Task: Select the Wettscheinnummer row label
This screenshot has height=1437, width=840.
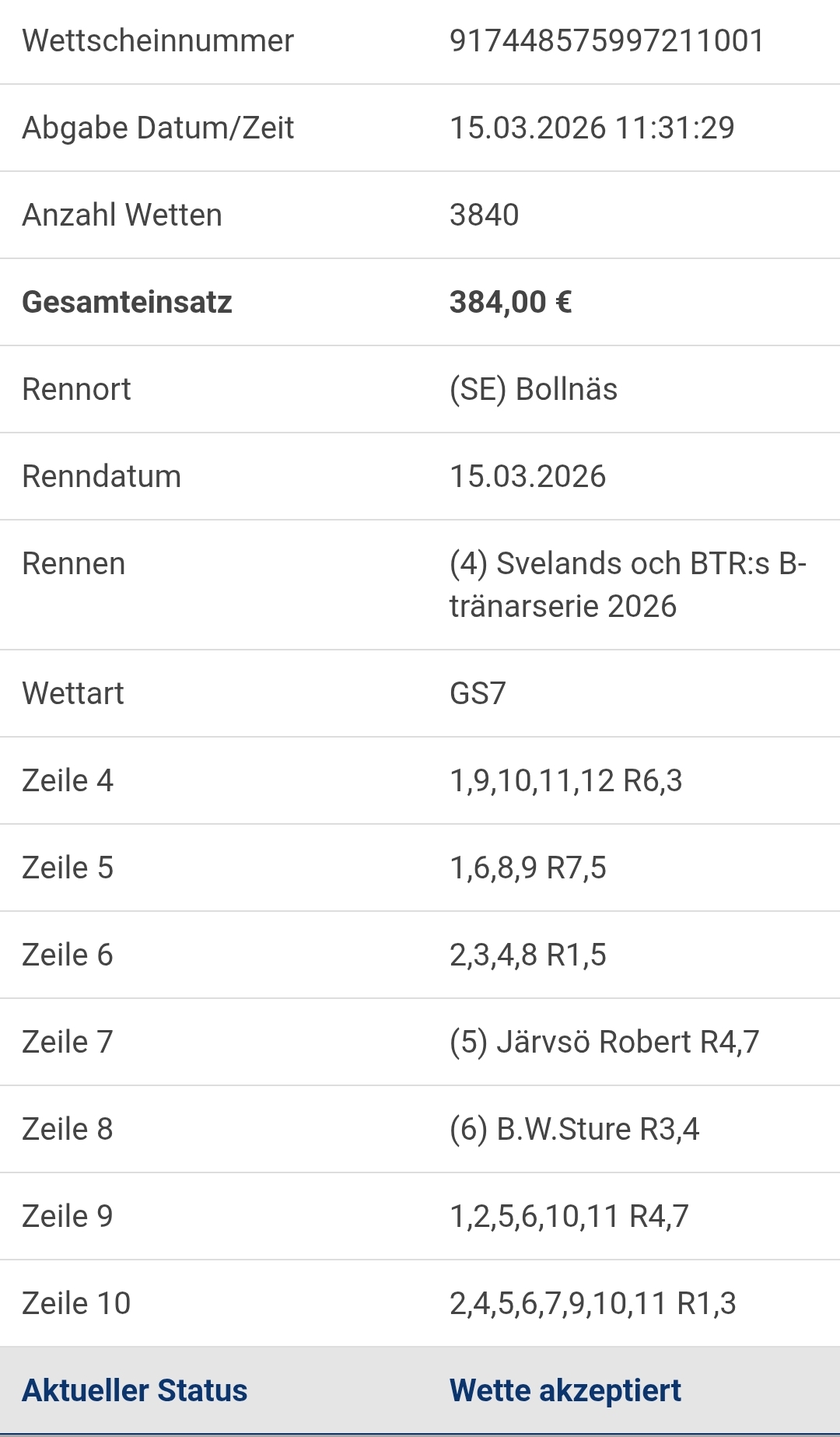Action: (x=158, y=41)
